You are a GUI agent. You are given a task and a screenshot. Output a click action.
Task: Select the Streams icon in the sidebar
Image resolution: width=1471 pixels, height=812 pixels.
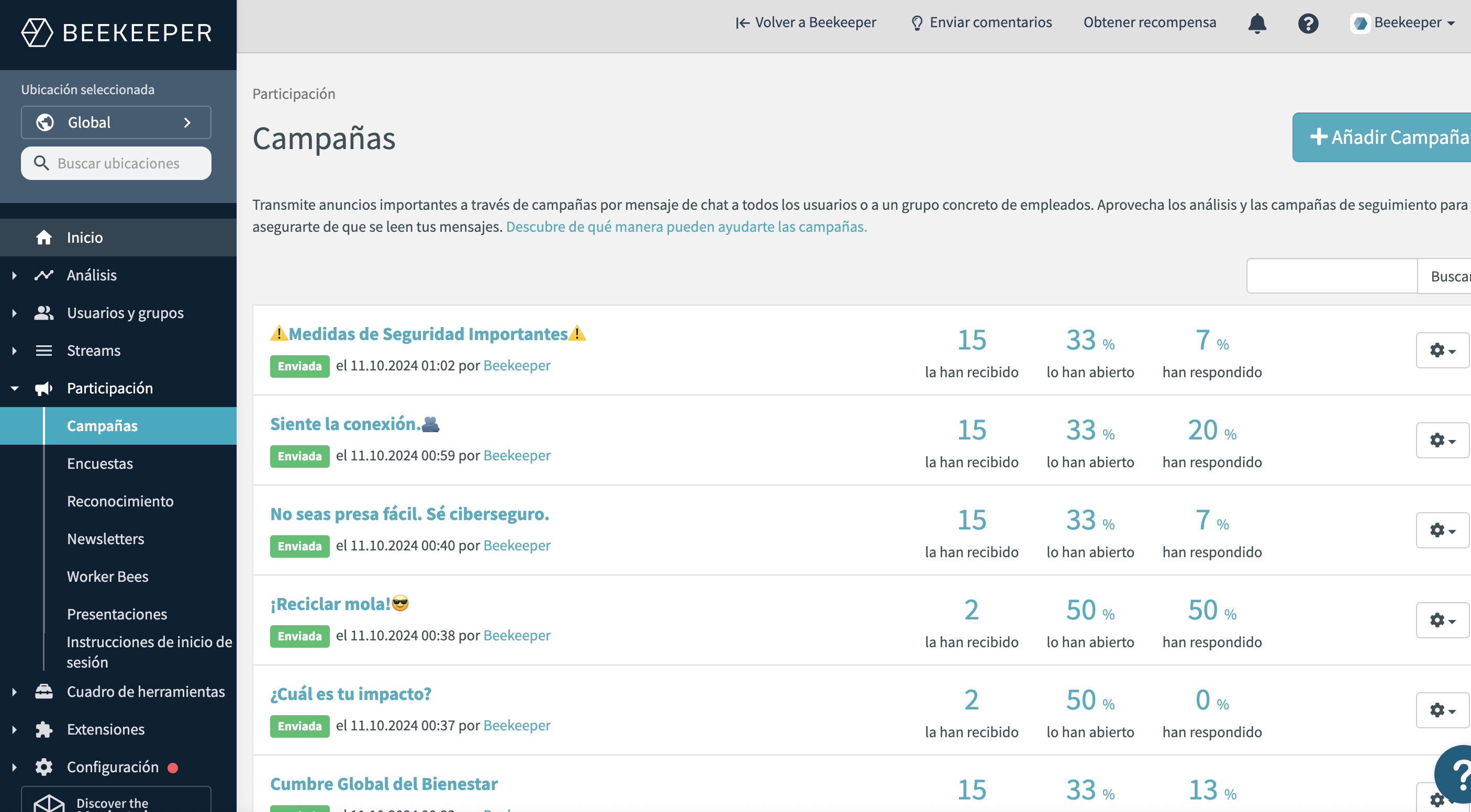[x=44, y=350]
